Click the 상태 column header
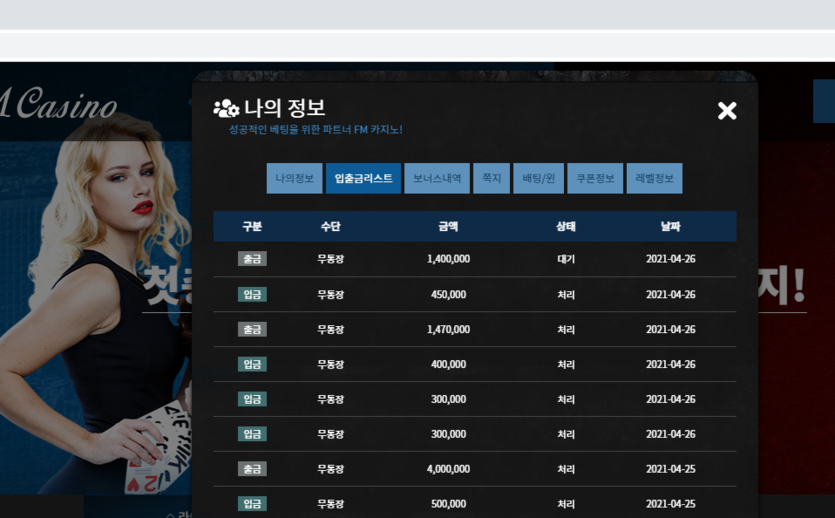Screen dimensions: 835x518 pyautogui.click(x=566, y=226)
